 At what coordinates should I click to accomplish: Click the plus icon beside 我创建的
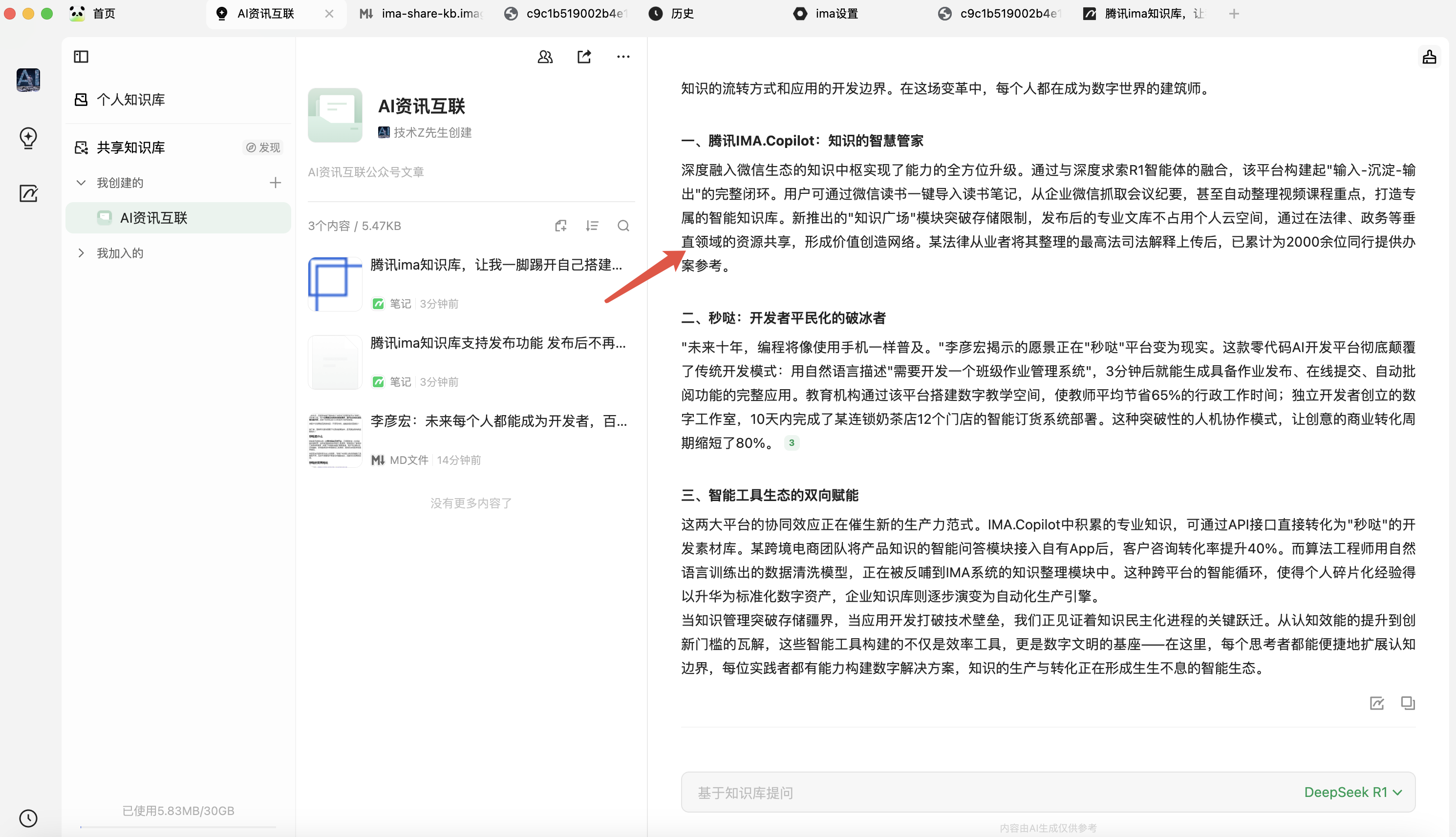(x=276, y=183)
